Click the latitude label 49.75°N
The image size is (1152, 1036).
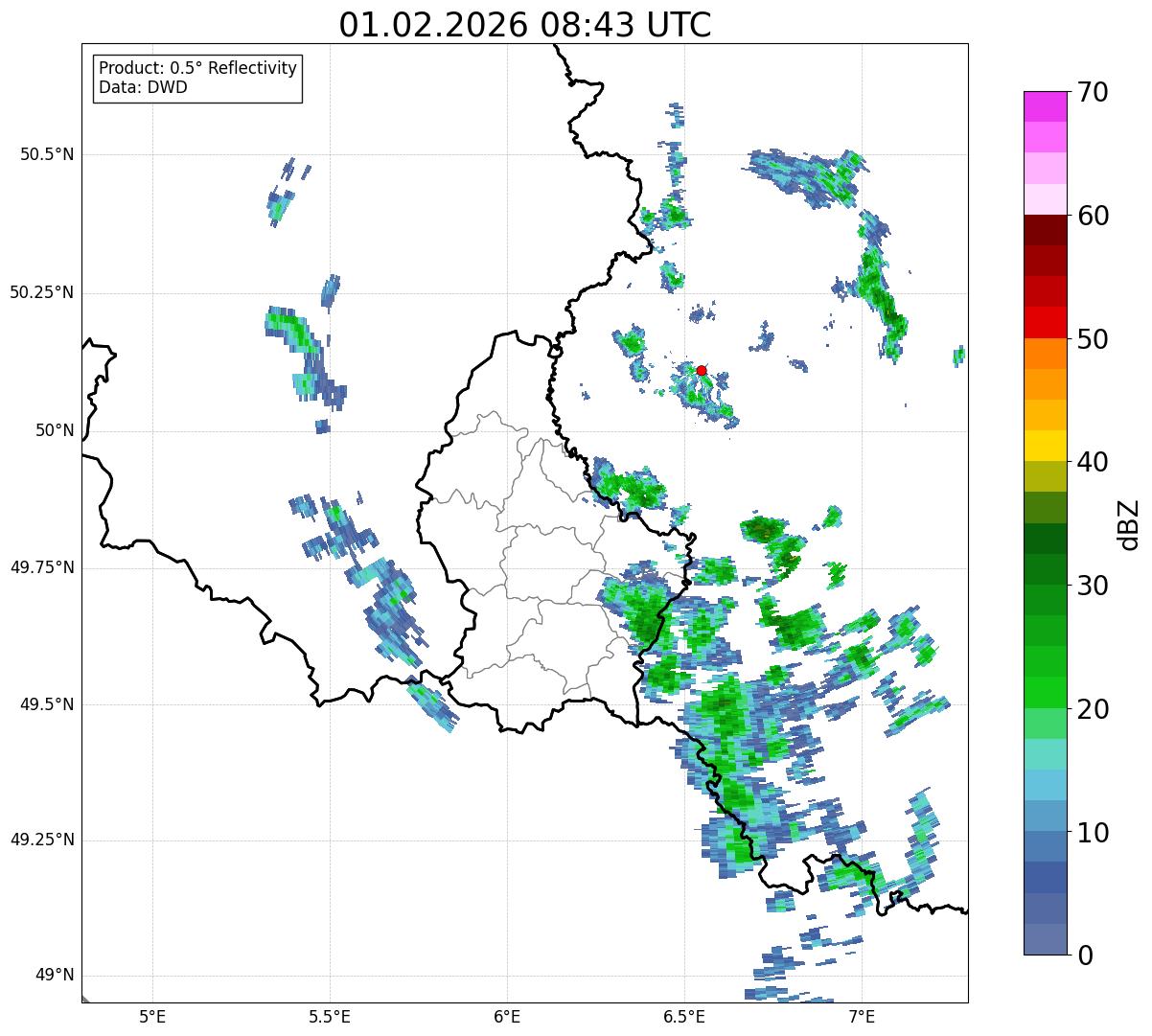click(41, 567)
